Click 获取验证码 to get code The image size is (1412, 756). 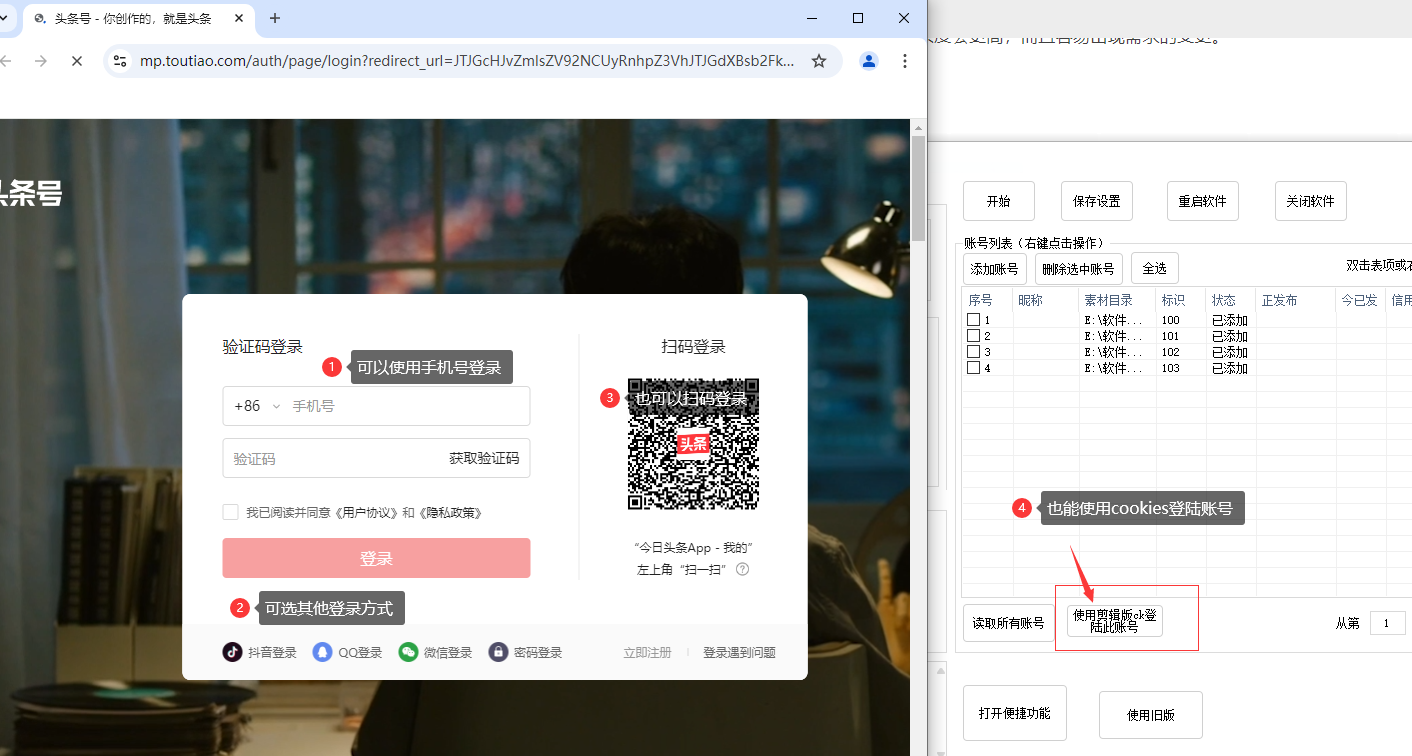[x=484, y=459]
